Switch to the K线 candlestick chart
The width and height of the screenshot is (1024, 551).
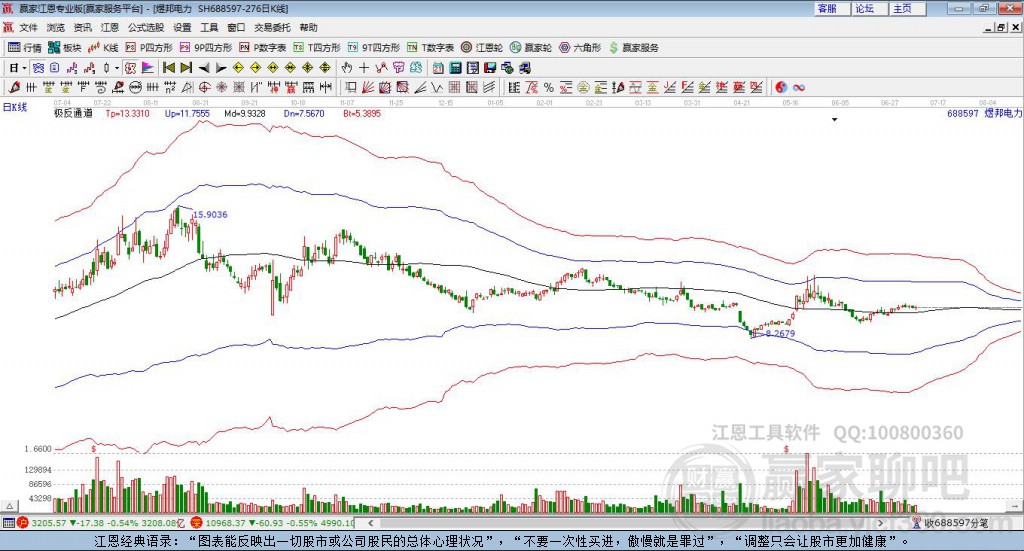click(x=103, y=48)
